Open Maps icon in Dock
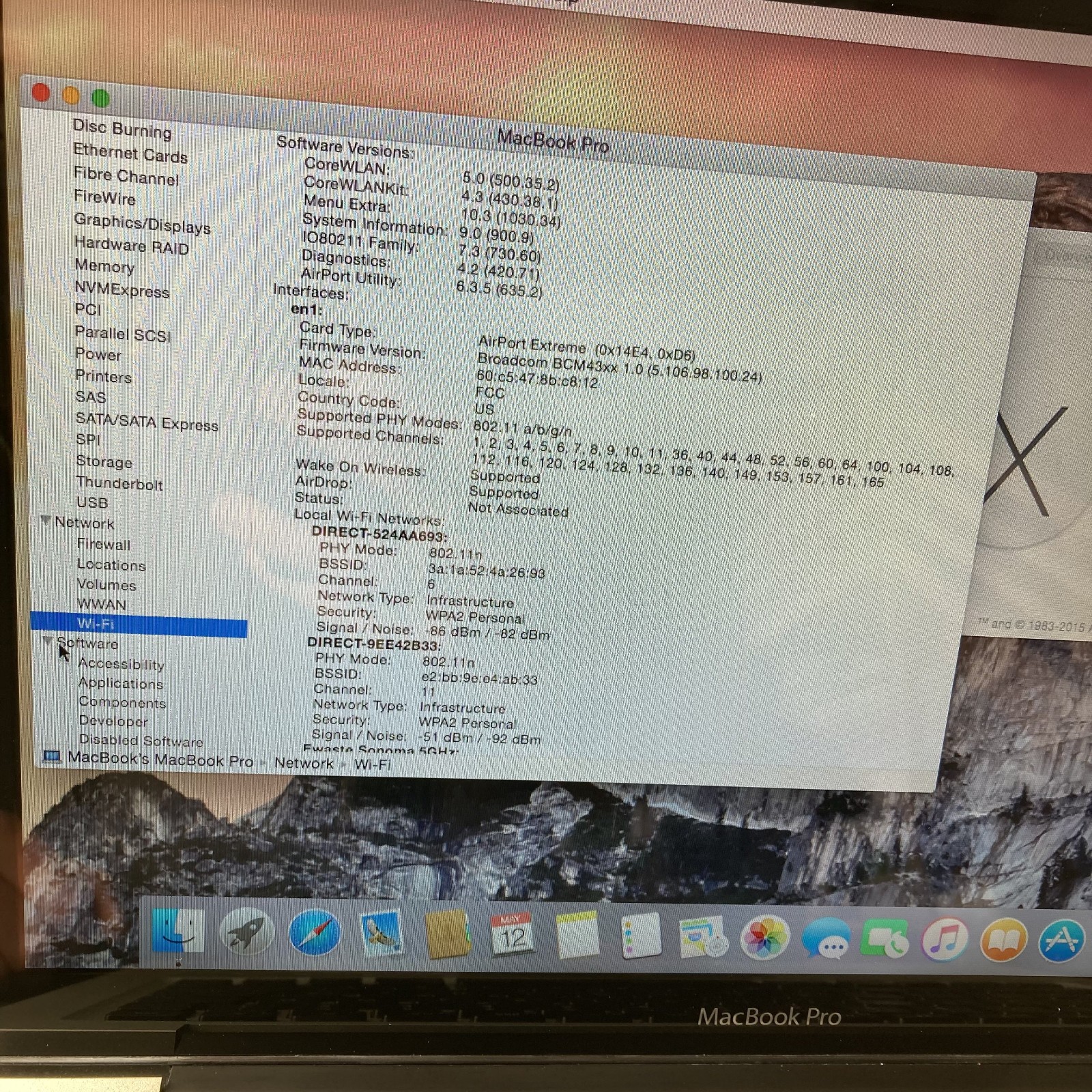This screenshot has height=1092, width=1092. [x=703, y=937]
